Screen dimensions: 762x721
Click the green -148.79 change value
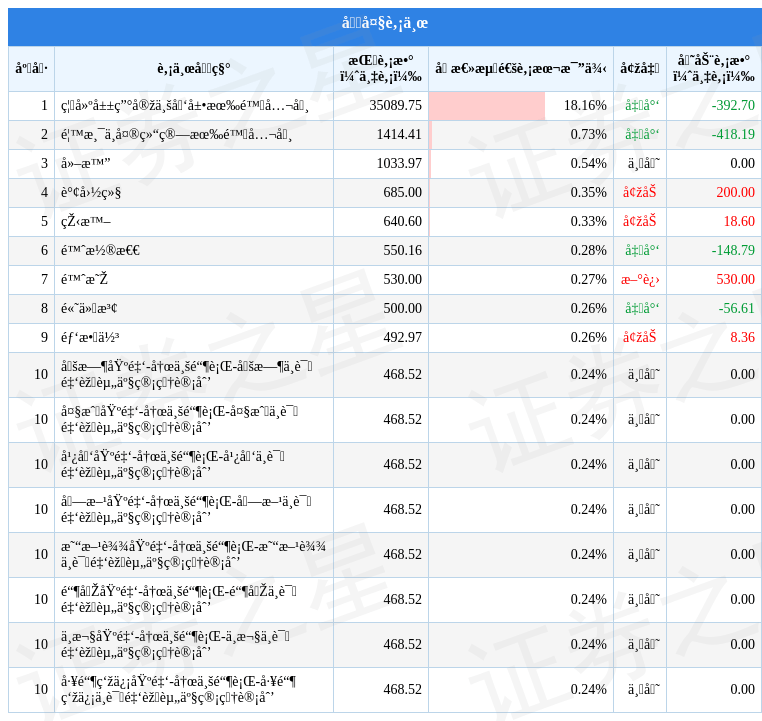point(733,251)
